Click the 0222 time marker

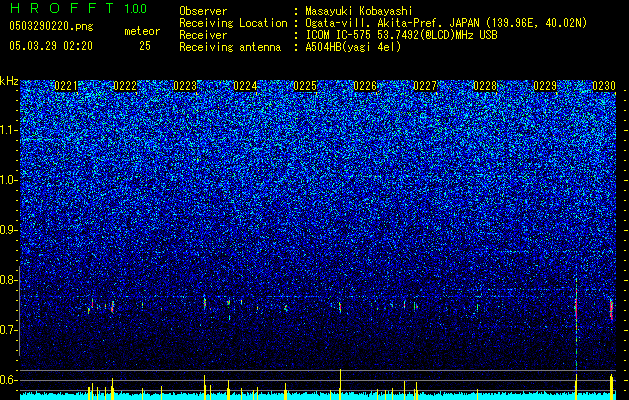click(x=125, y=86)
